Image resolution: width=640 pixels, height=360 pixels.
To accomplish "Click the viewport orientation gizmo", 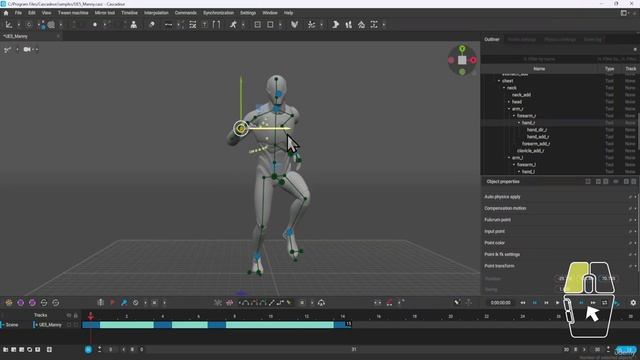I will [x=462, y=60].
